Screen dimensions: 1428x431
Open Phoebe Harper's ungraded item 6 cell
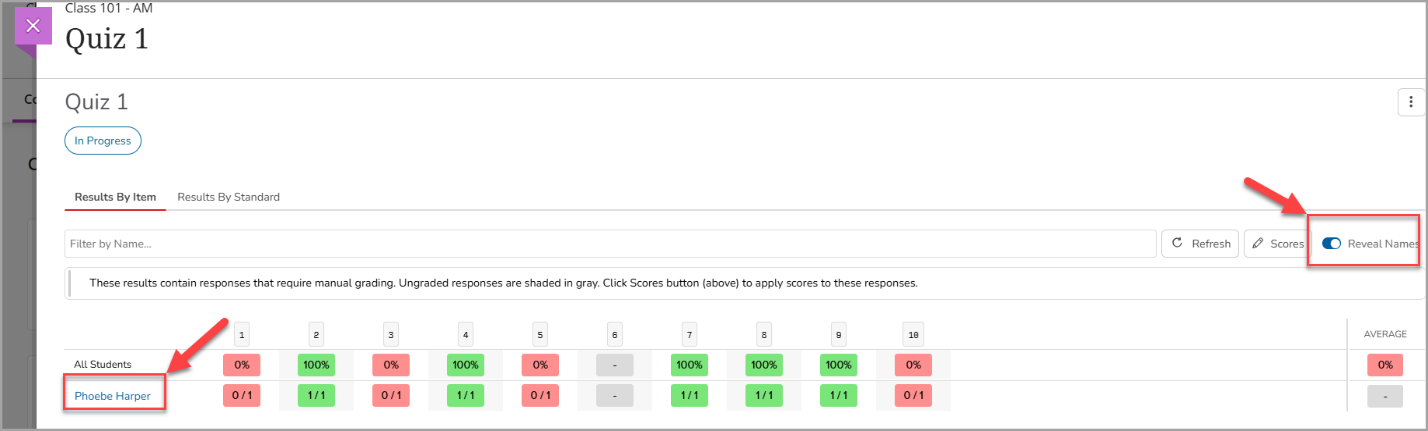coord(614,396)
